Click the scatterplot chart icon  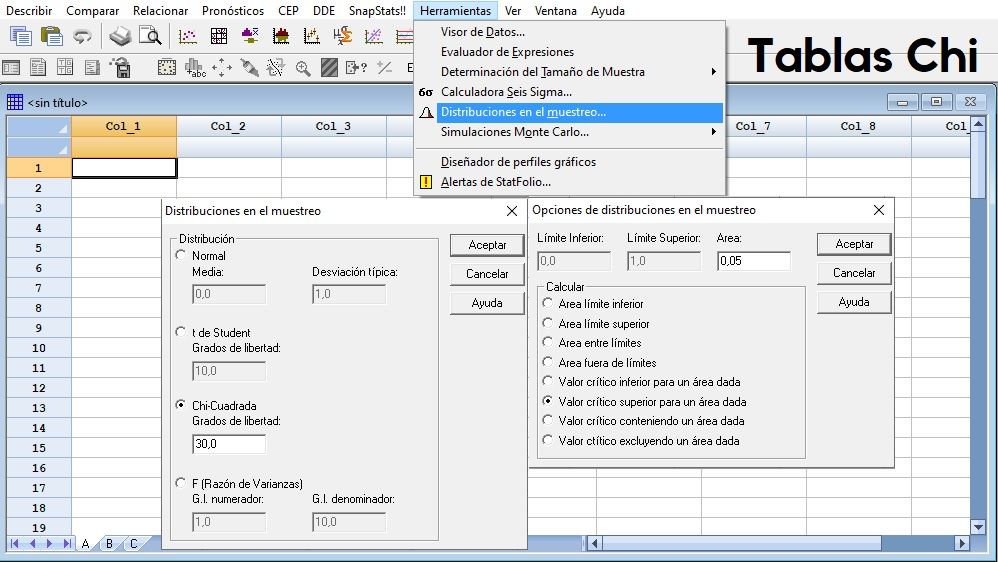pos(188,37)
